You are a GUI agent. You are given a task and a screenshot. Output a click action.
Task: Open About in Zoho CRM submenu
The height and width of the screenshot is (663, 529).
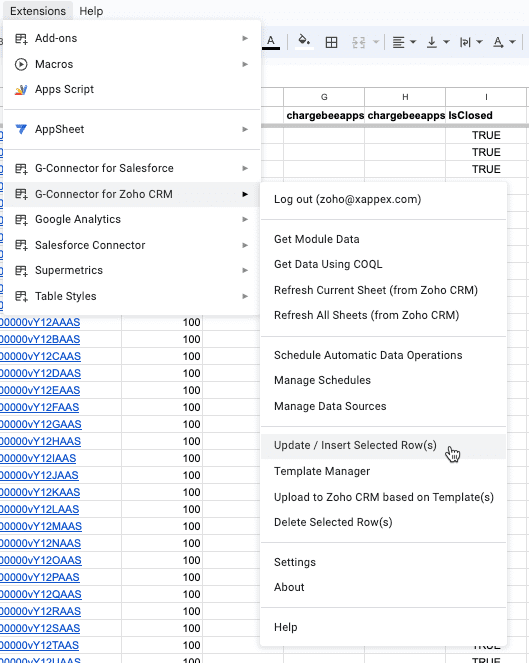click(383, 587)
